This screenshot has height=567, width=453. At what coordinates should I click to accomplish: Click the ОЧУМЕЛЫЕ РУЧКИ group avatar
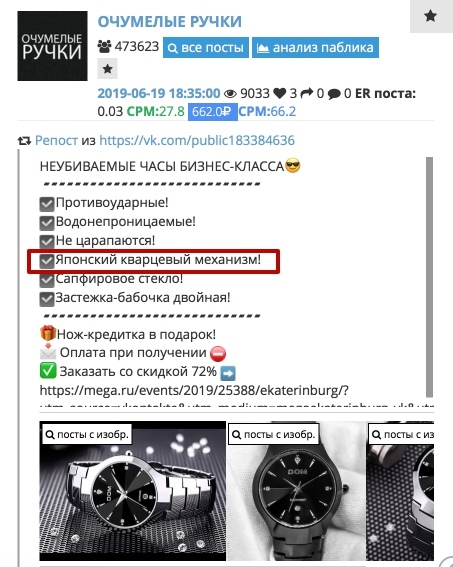(x=52, y=46)
